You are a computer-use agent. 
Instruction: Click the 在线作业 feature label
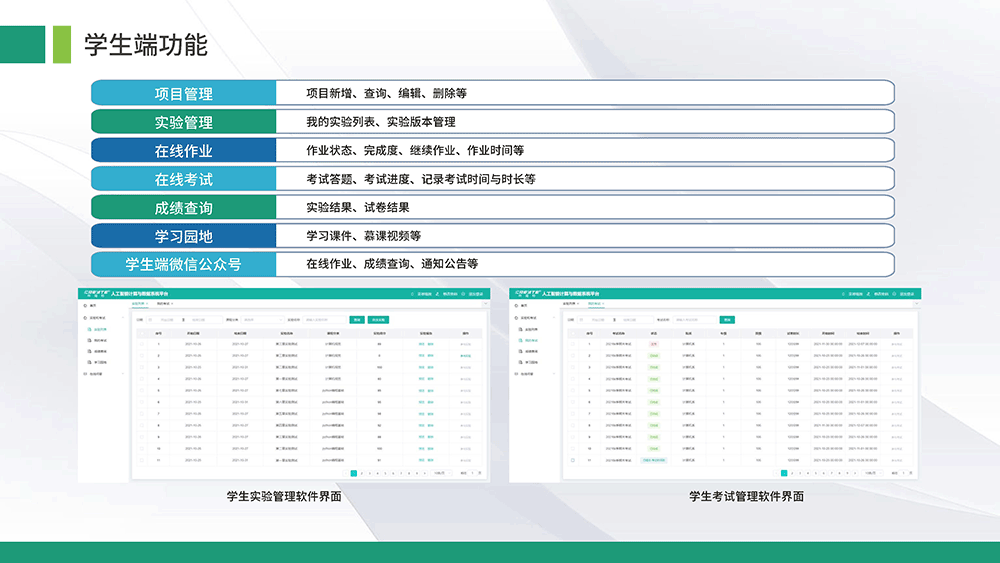tap(184, 151)
